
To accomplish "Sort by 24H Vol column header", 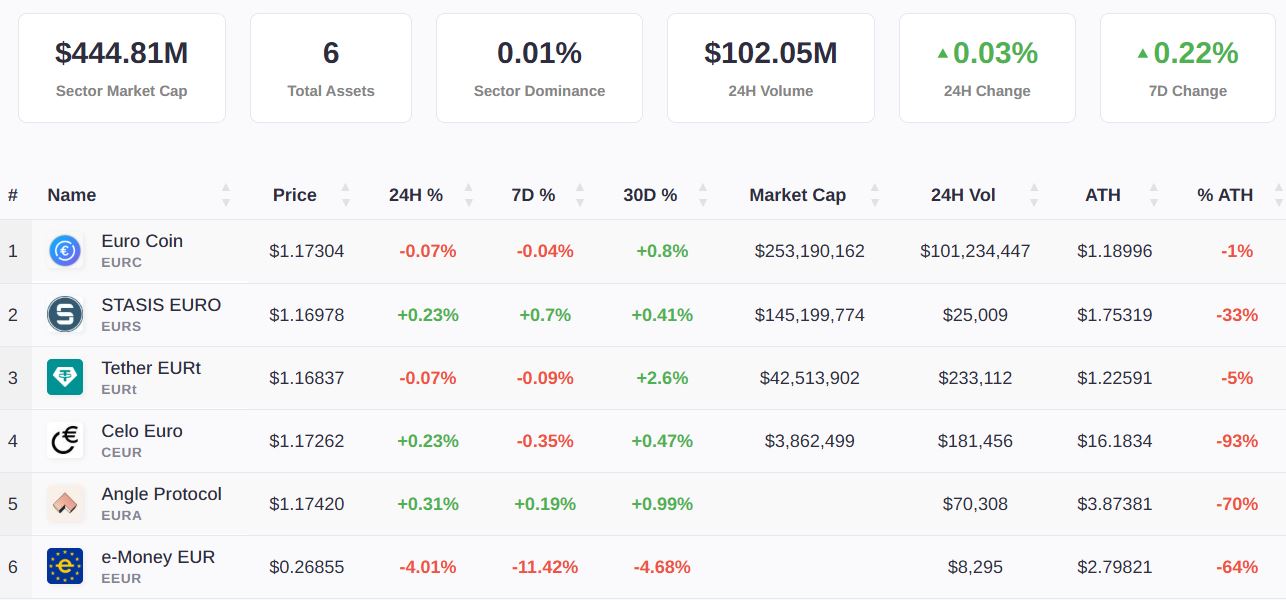I will click(x=963, y=195).
